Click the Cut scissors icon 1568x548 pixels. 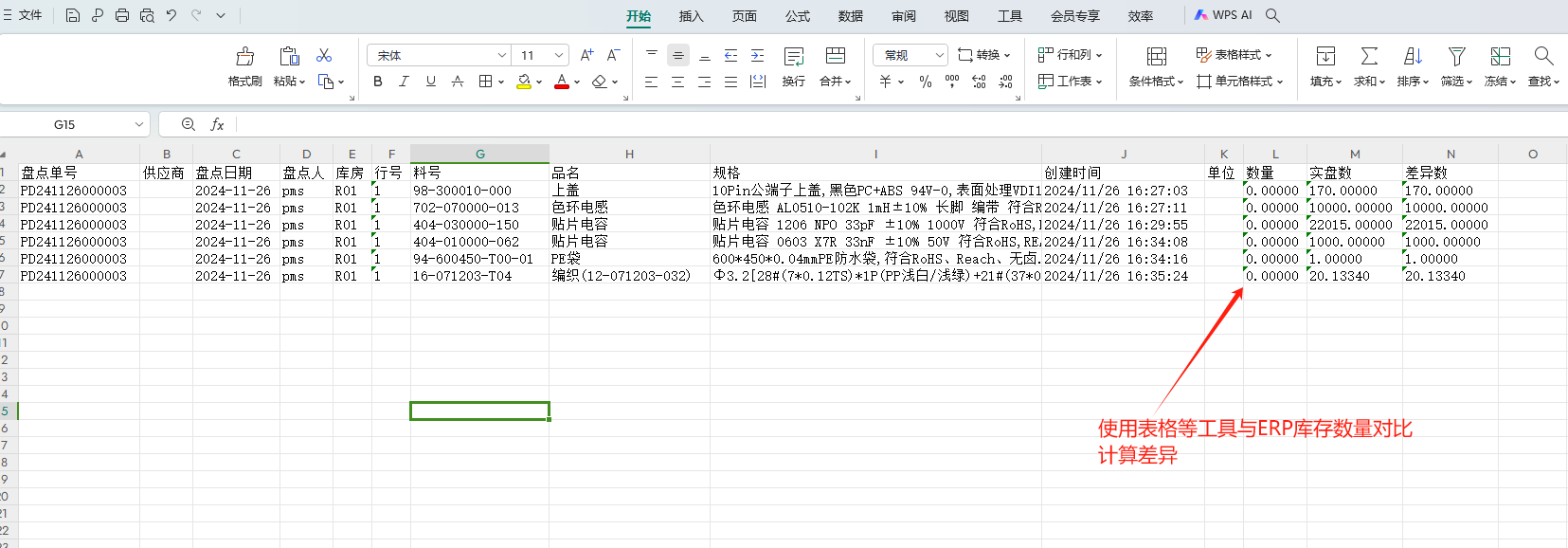[x=324, y=56]
